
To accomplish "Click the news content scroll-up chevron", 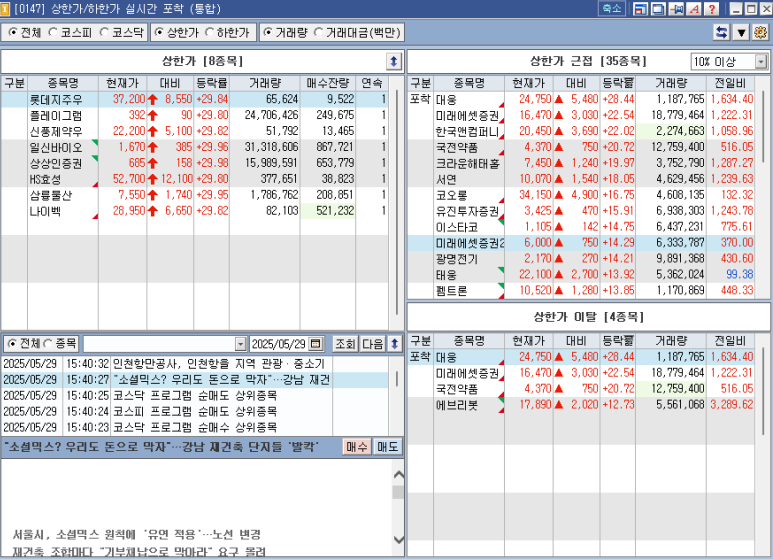I will pos(399,475).
